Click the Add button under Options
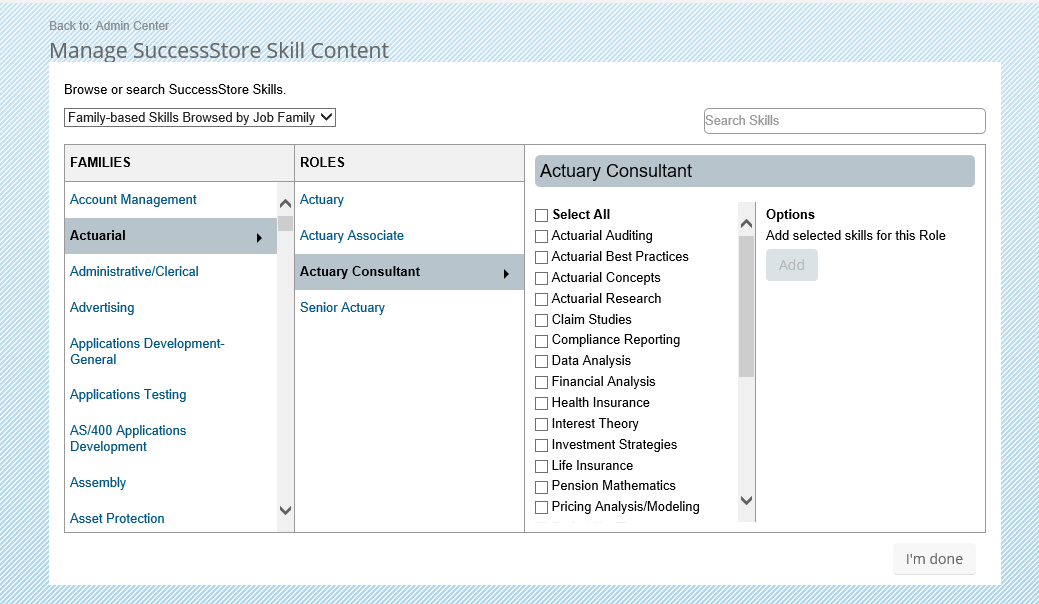This screenshot has height=604, width=1039. coord(792,265)
